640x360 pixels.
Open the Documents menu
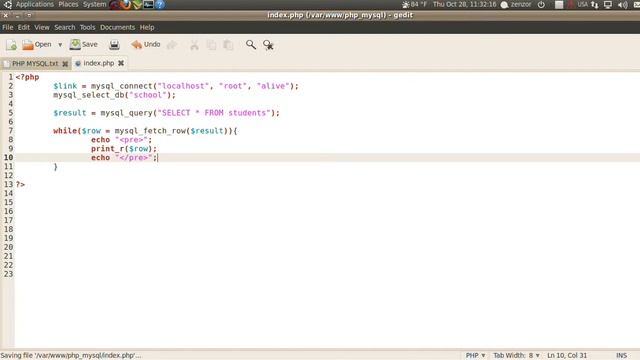click(x=118, y=27)
